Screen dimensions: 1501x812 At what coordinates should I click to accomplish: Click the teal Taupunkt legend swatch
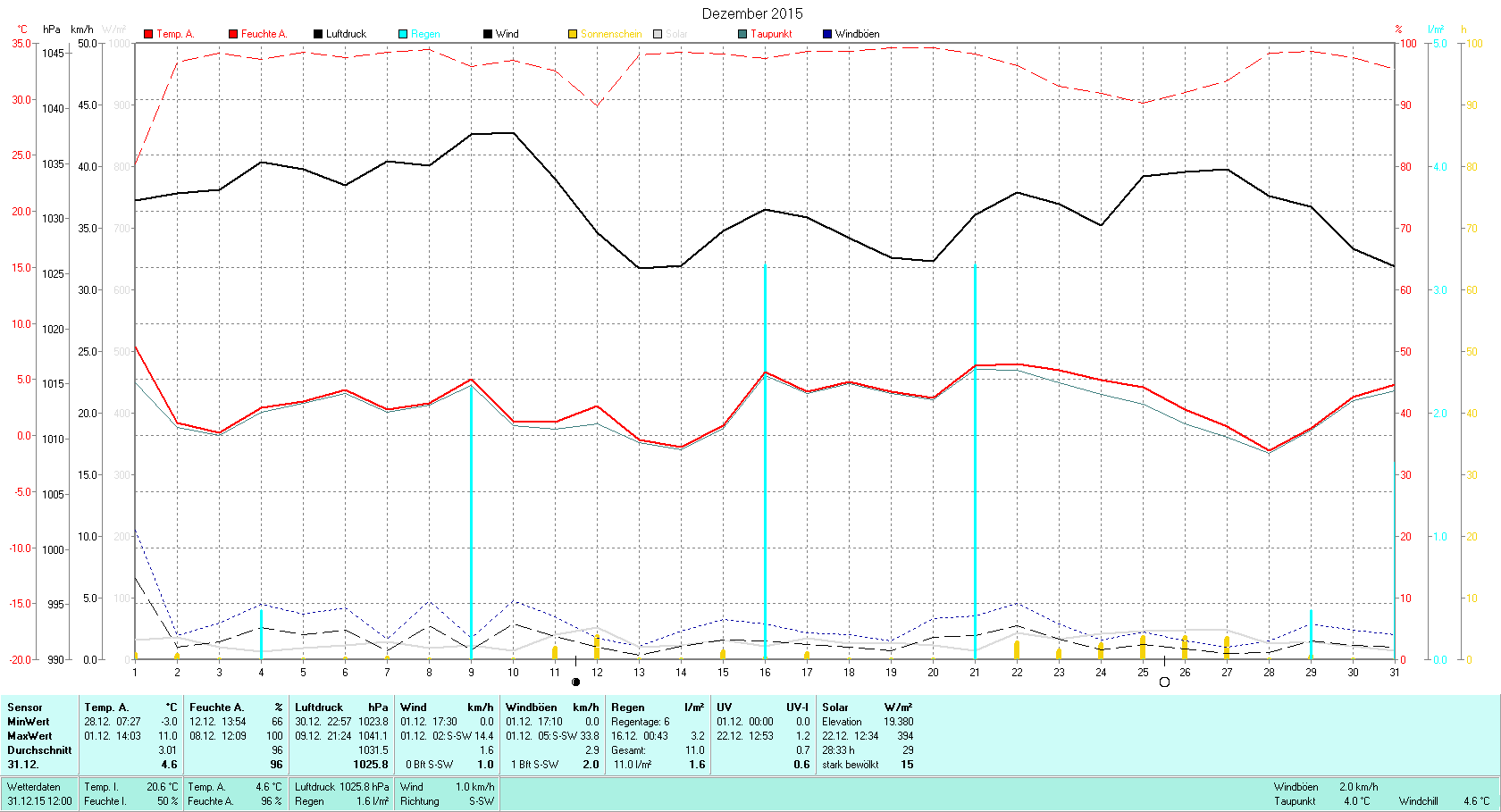742,34
